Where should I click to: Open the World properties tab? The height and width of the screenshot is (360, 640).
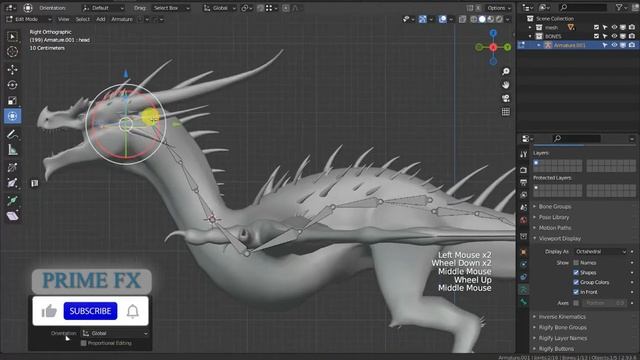pyautogui.click(x=524, y=220)
